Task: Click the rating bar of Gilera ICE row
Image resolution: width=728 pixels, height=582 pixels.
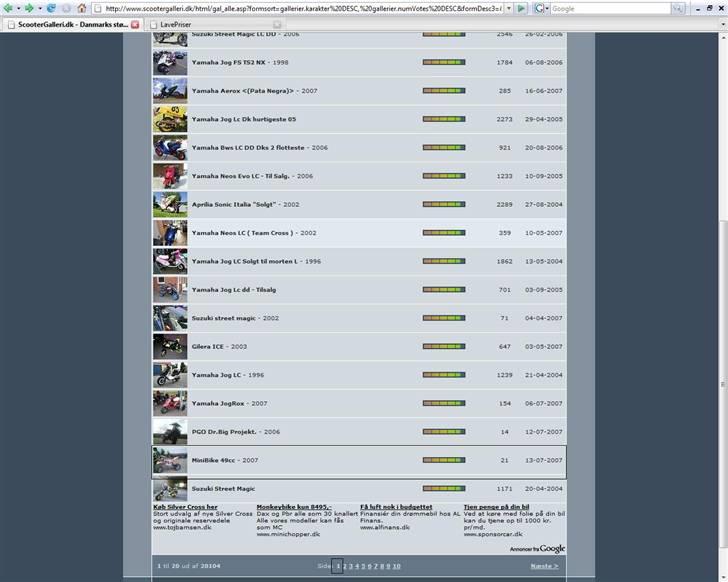Action: (444, 346)
